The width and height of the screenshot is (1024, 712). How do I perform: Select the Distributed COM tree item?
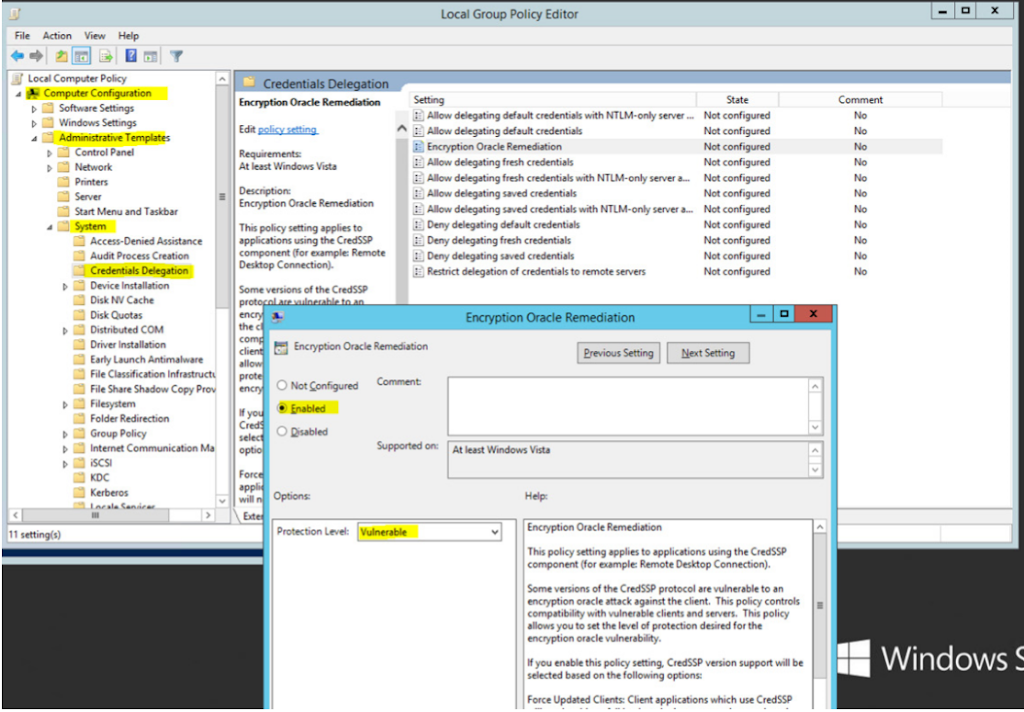pyautogui.click(x=127, y=330)
